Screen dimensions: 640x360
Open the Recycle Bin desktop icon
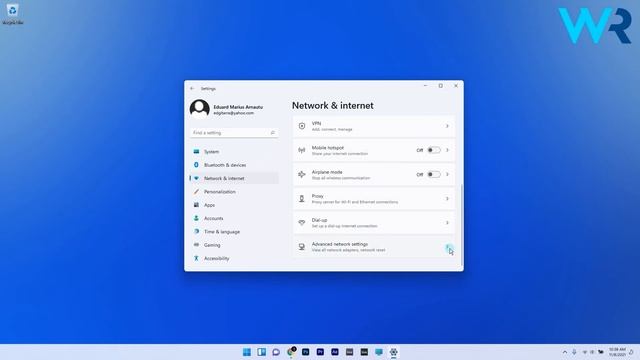click(13, 13)
